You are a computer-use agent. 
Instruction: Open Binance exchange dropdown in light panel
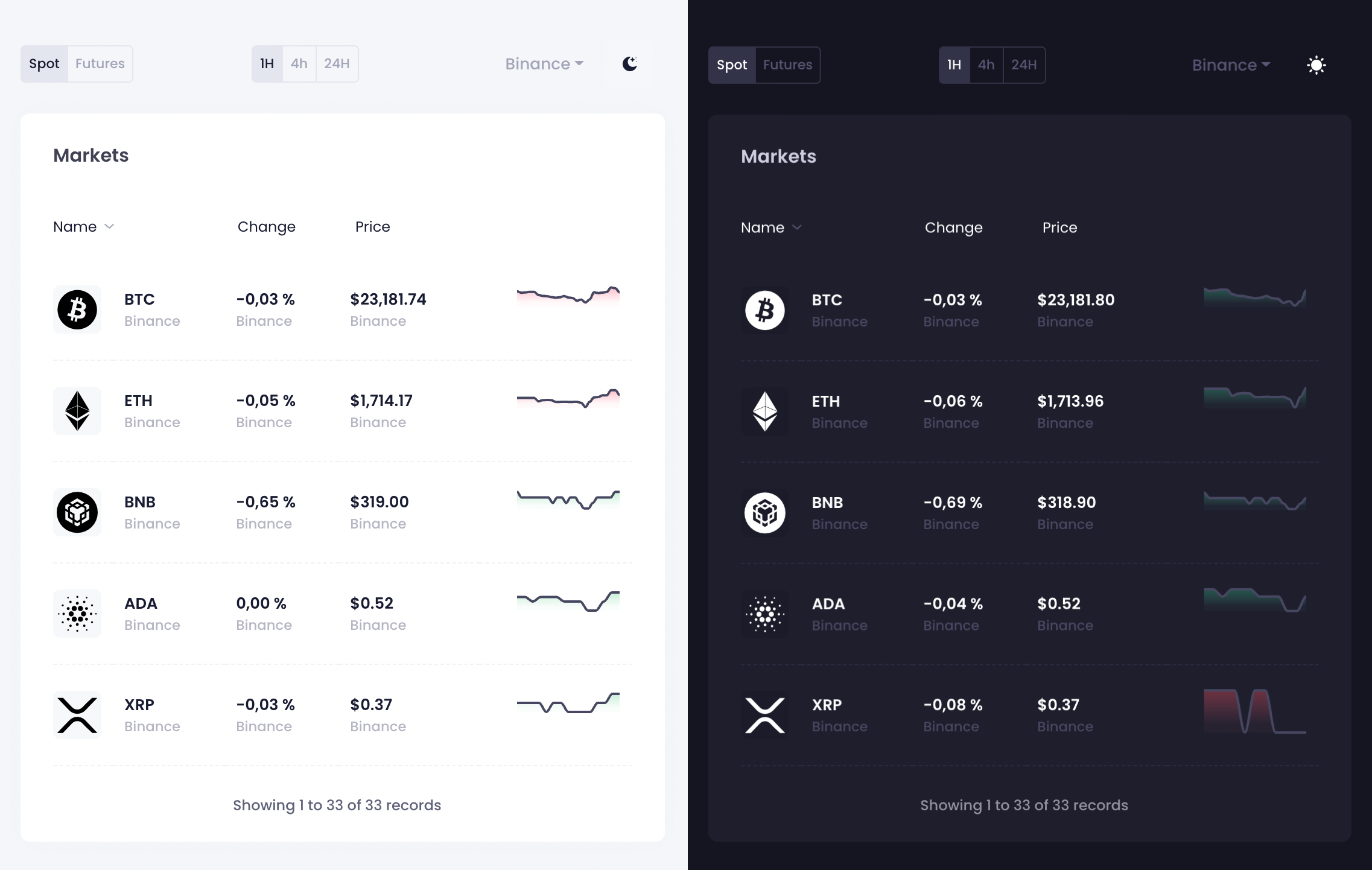[x=544, y=64]
